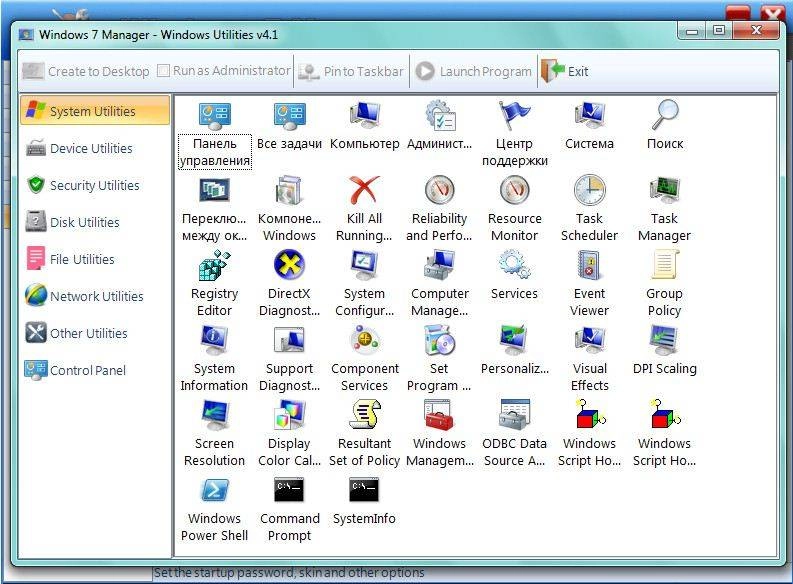Launch Command Prompt icon
The height and width of the screenshot is (584, 793).
click(289, 490)
